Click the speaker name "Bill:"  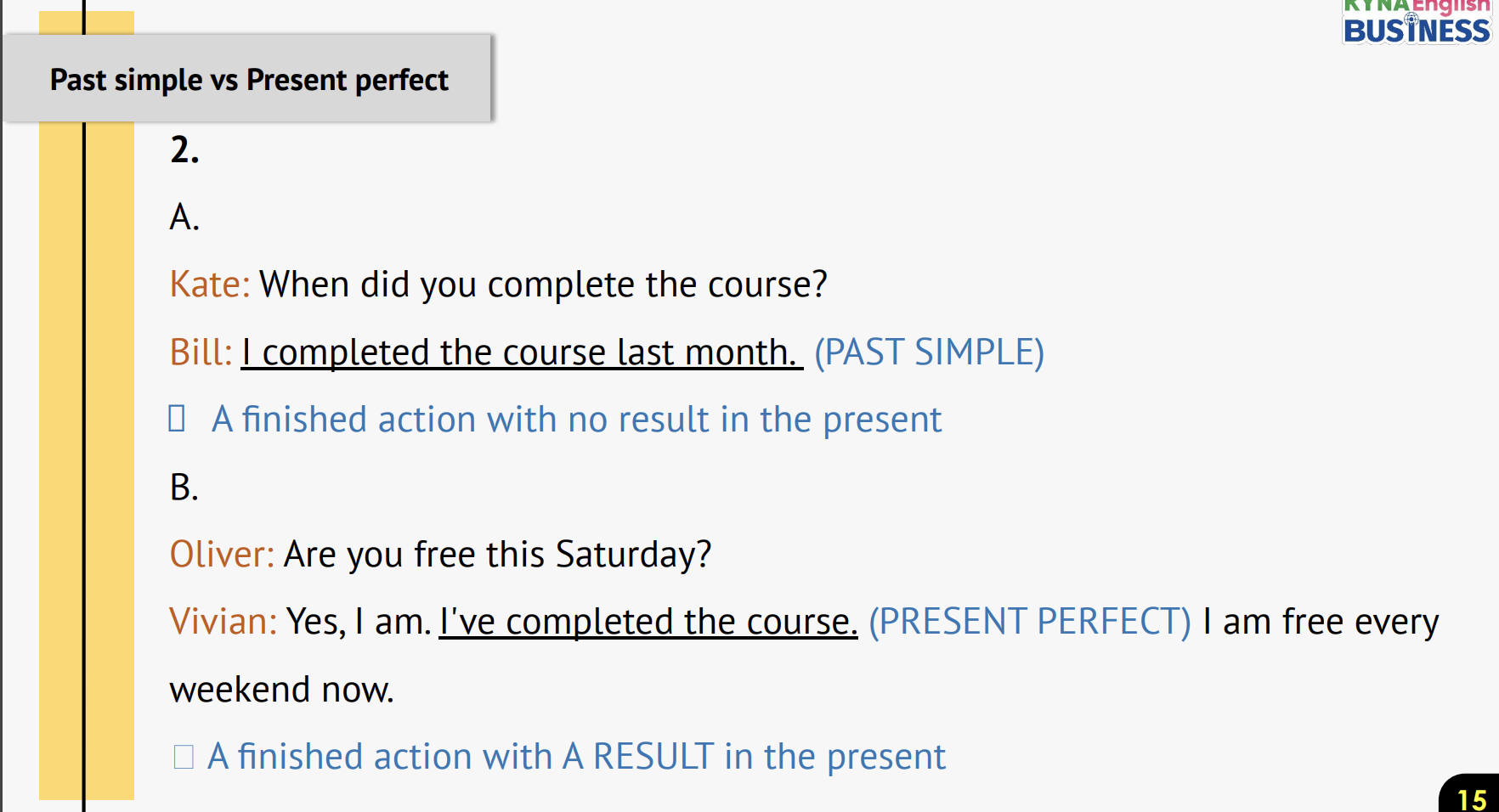click(201, 352)
